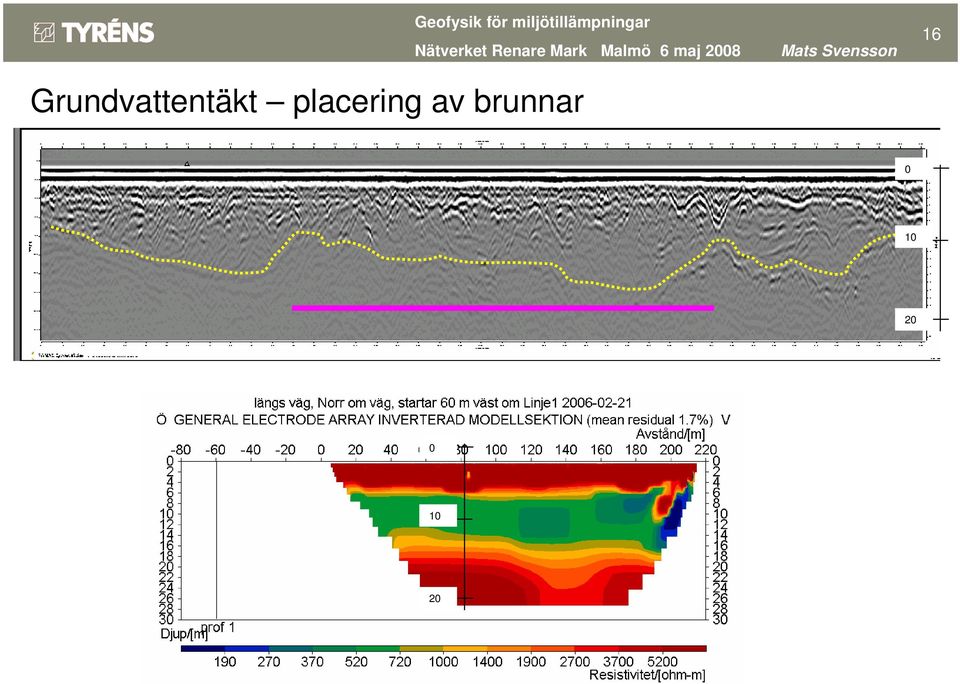Click the legend value '1400'

pyautogui.click(x=487, y=661)
